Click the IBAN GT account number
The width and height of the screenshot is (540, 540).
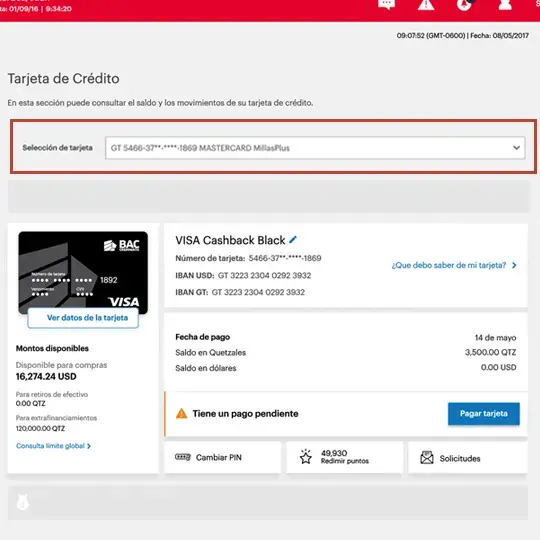tap(258, 292)
